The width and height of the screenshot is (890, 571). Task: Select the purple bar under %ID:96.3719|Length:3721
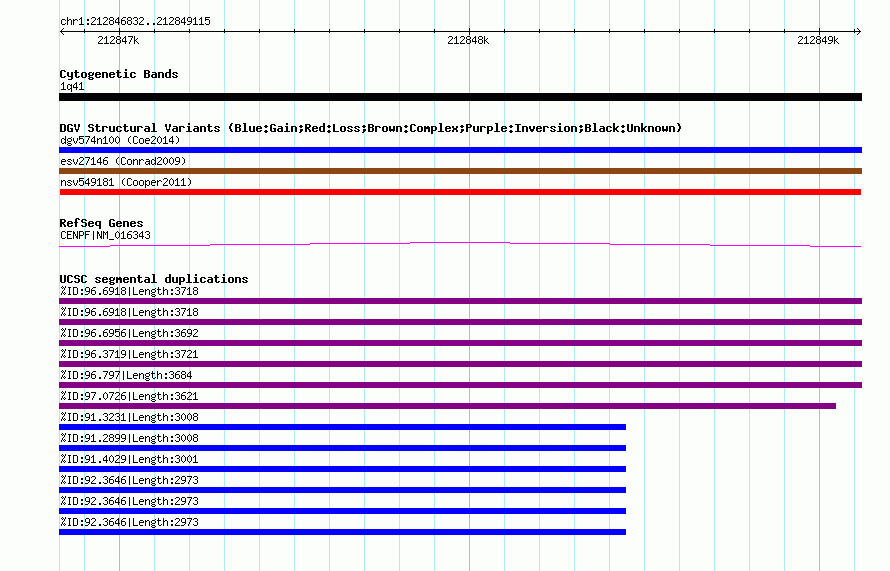pyautogui.click(x=460, y=364)
